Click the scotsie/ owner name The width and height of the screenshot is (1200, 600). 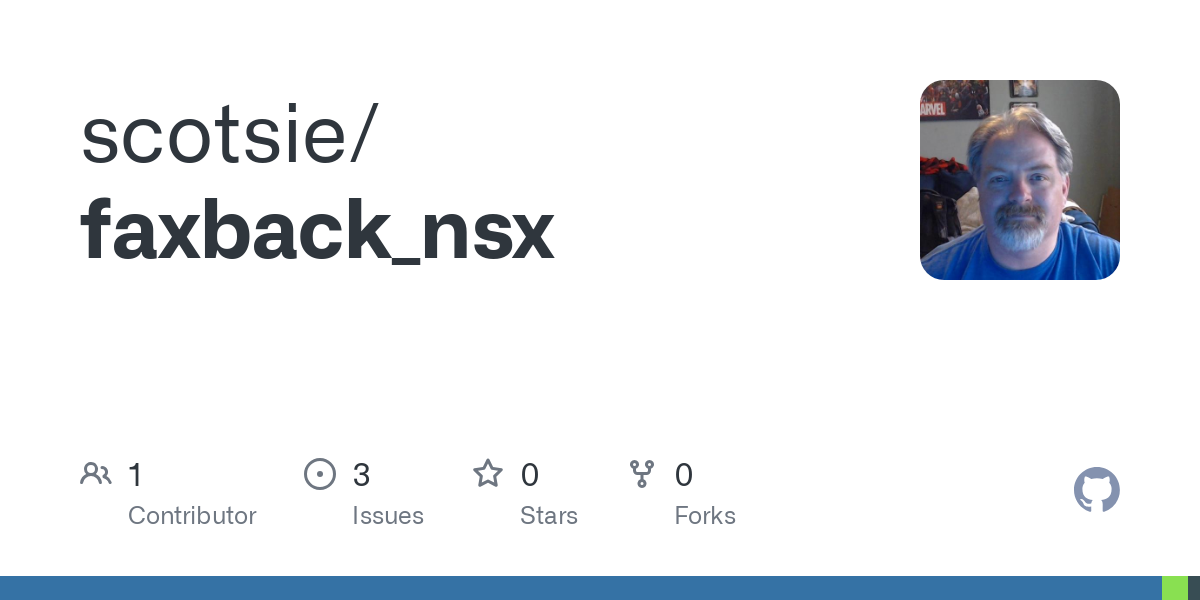coord(229,135)
